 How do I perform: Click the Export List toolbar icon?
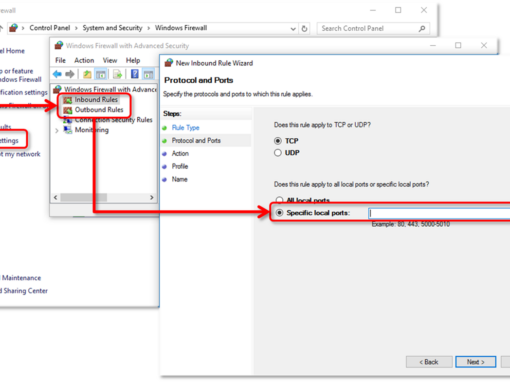(117, 74)
